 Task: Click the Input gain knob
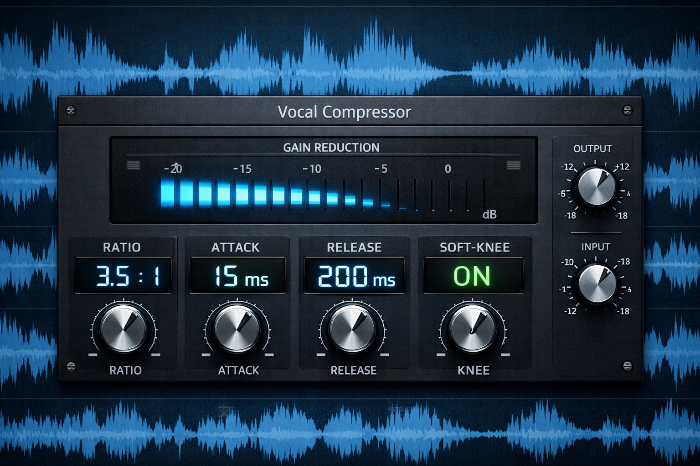point(597,283)
